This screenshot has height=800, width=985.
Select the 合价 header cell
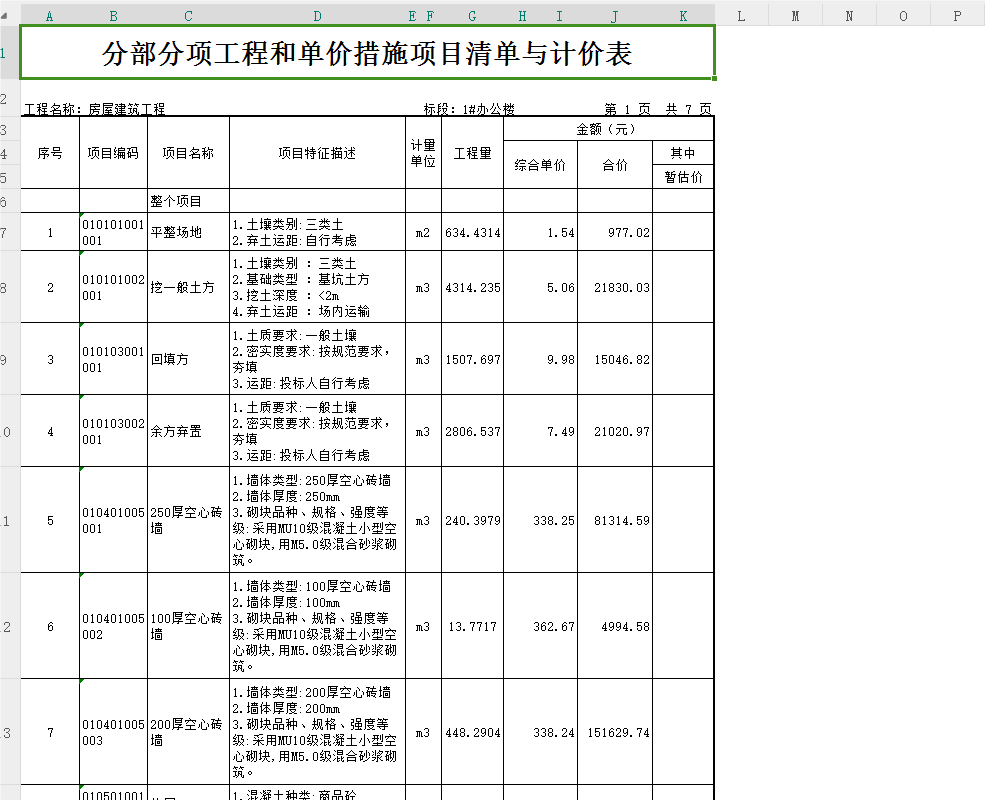tap(615, 165)
